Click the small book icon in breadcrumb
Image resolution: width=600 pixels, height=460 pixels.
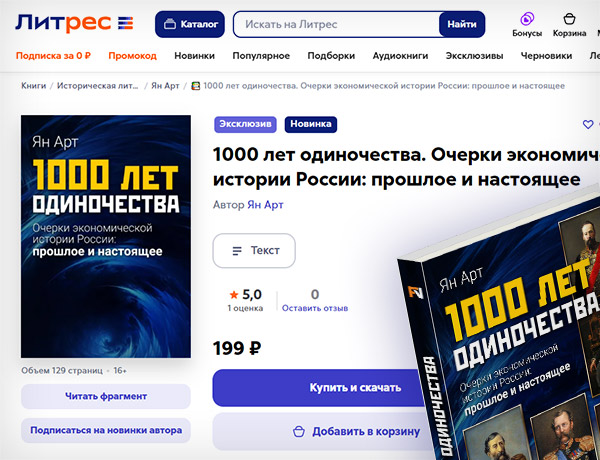(x=196, y=86)
